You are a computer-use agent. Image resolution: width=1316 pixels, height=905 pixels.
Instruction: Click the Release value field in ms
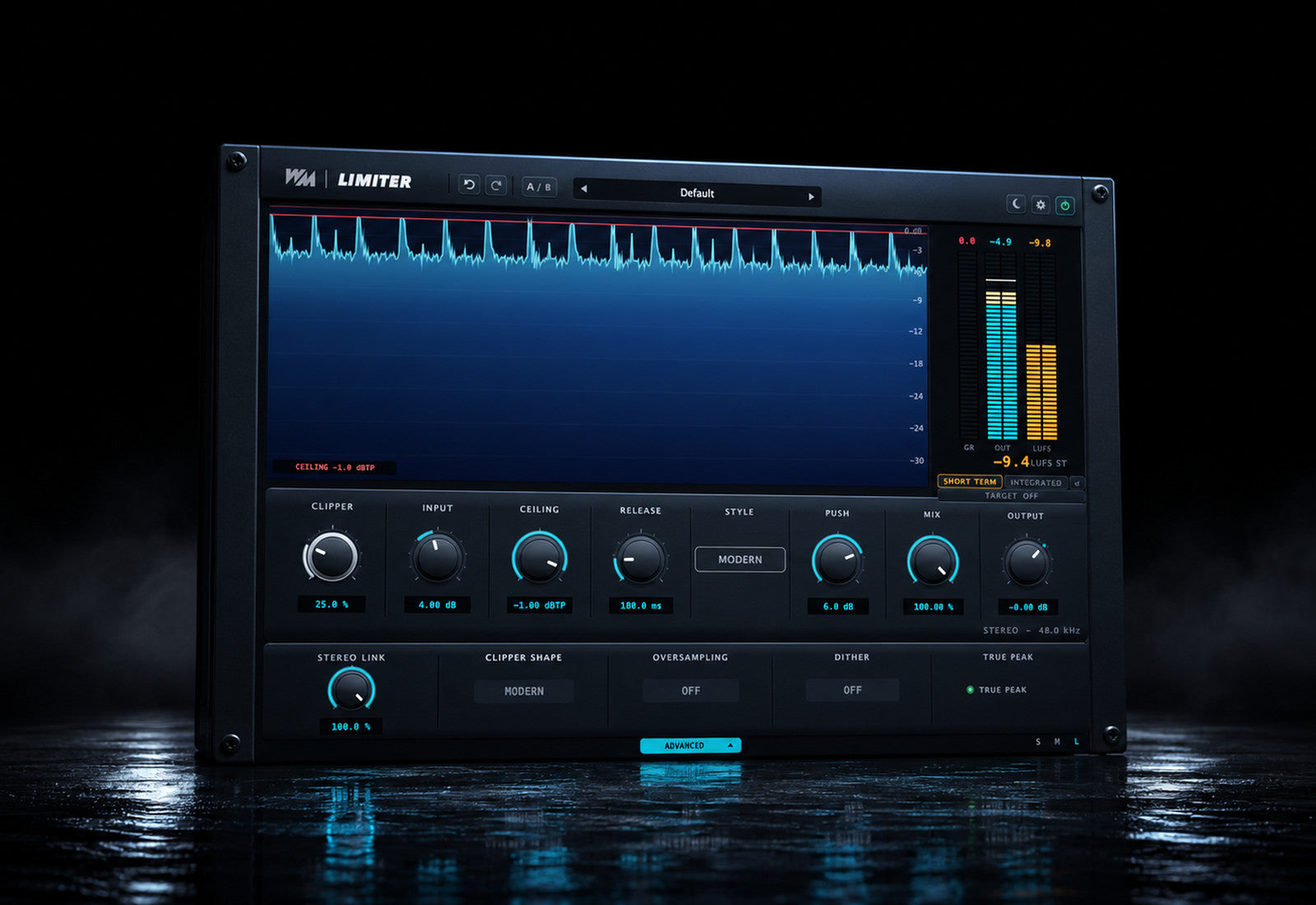click(641, 606)
